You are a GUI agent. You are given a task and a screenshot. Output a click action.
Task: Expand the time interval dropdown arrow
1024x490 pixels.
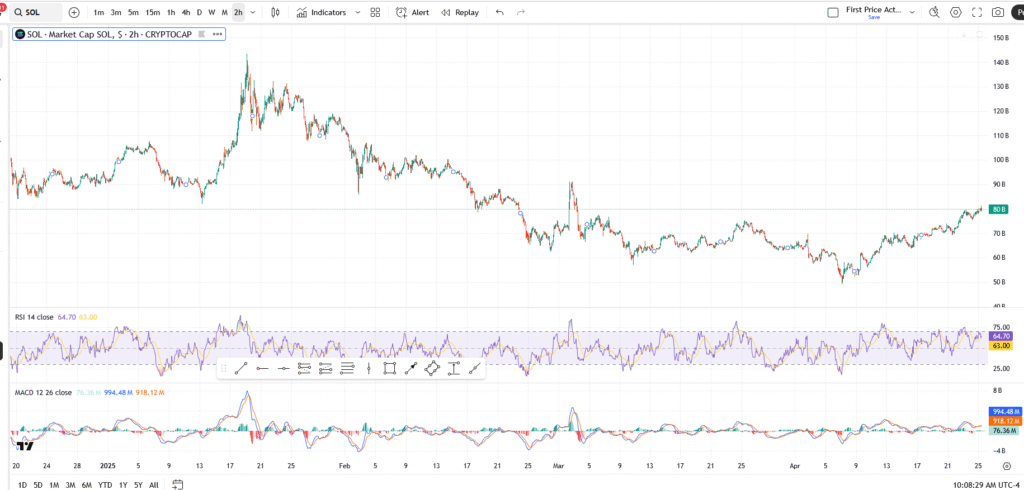click(251, 13)
